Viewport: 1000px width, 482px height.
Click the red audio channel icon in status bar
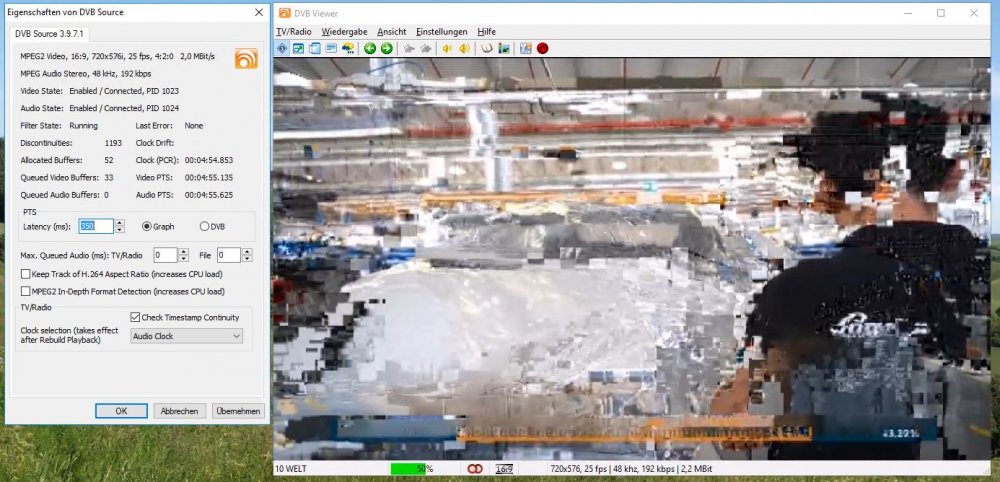(x=475, y=468)
